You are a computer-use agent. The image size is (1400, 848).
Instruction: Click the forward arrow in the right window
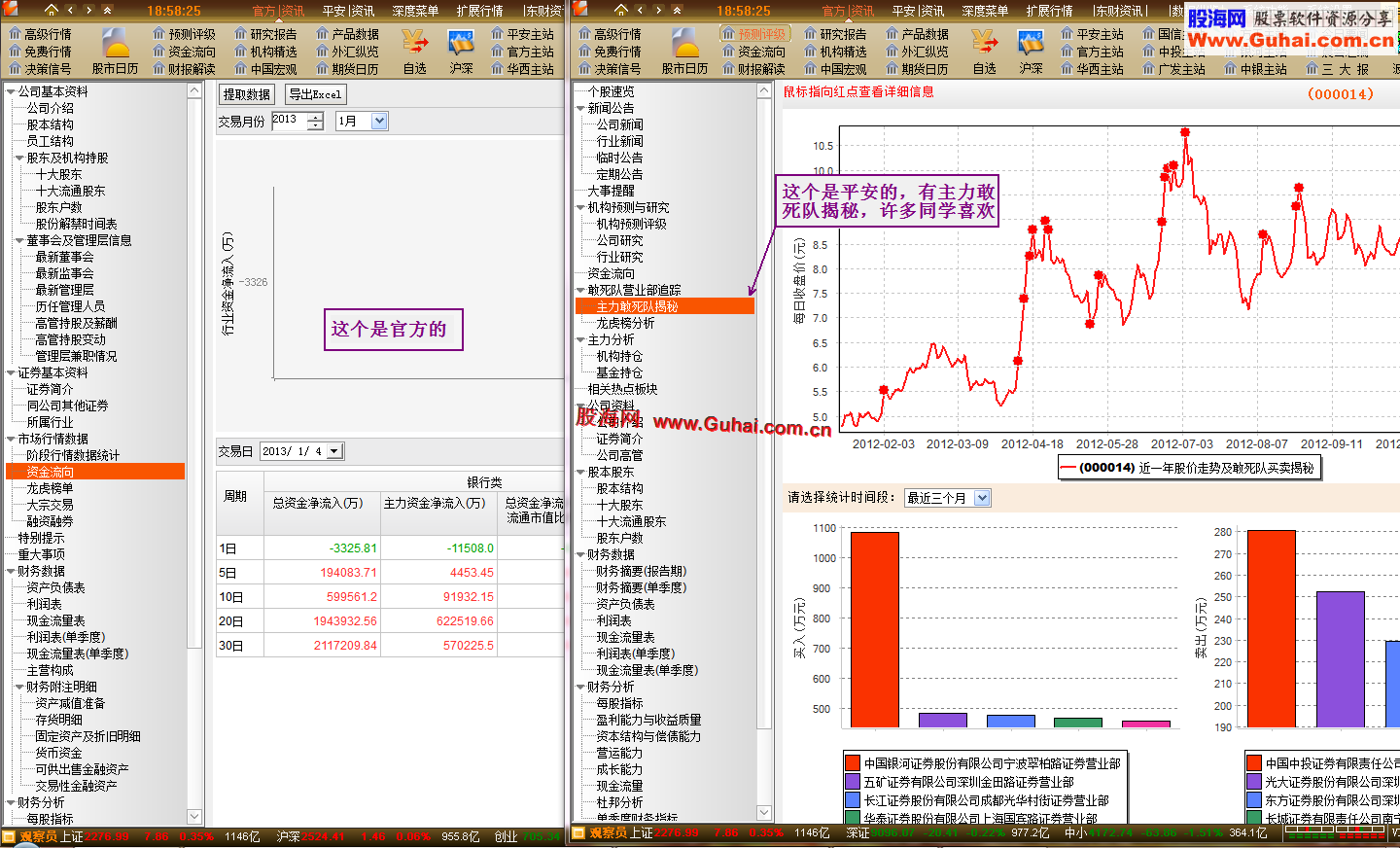pos(658,10)
